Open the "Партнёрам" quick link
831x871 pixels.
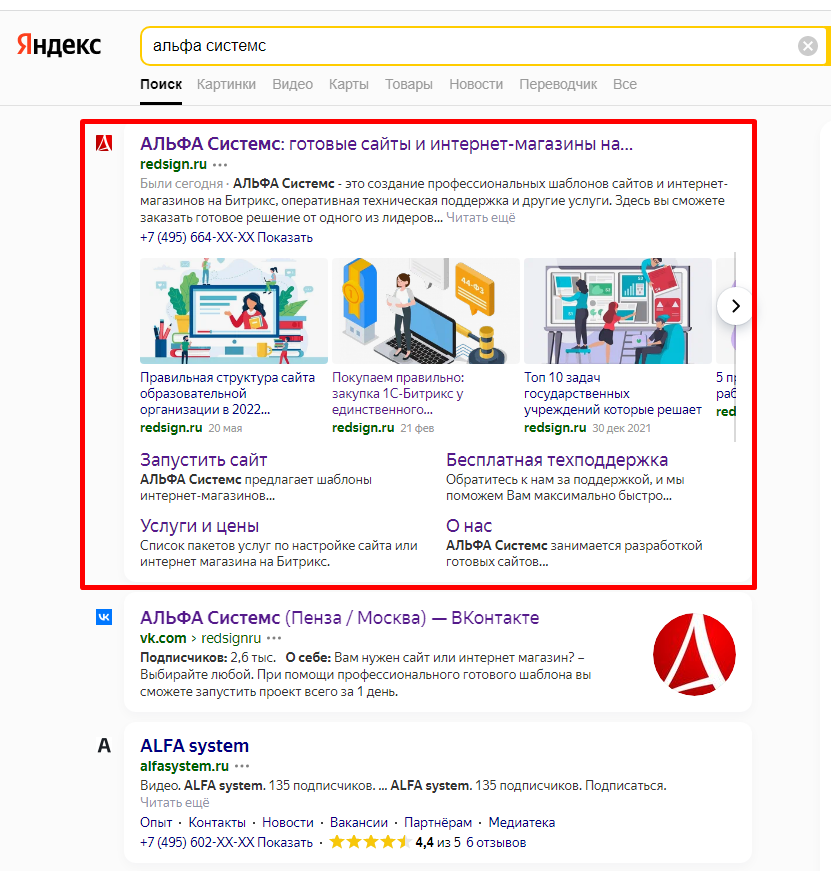point(438,823)
